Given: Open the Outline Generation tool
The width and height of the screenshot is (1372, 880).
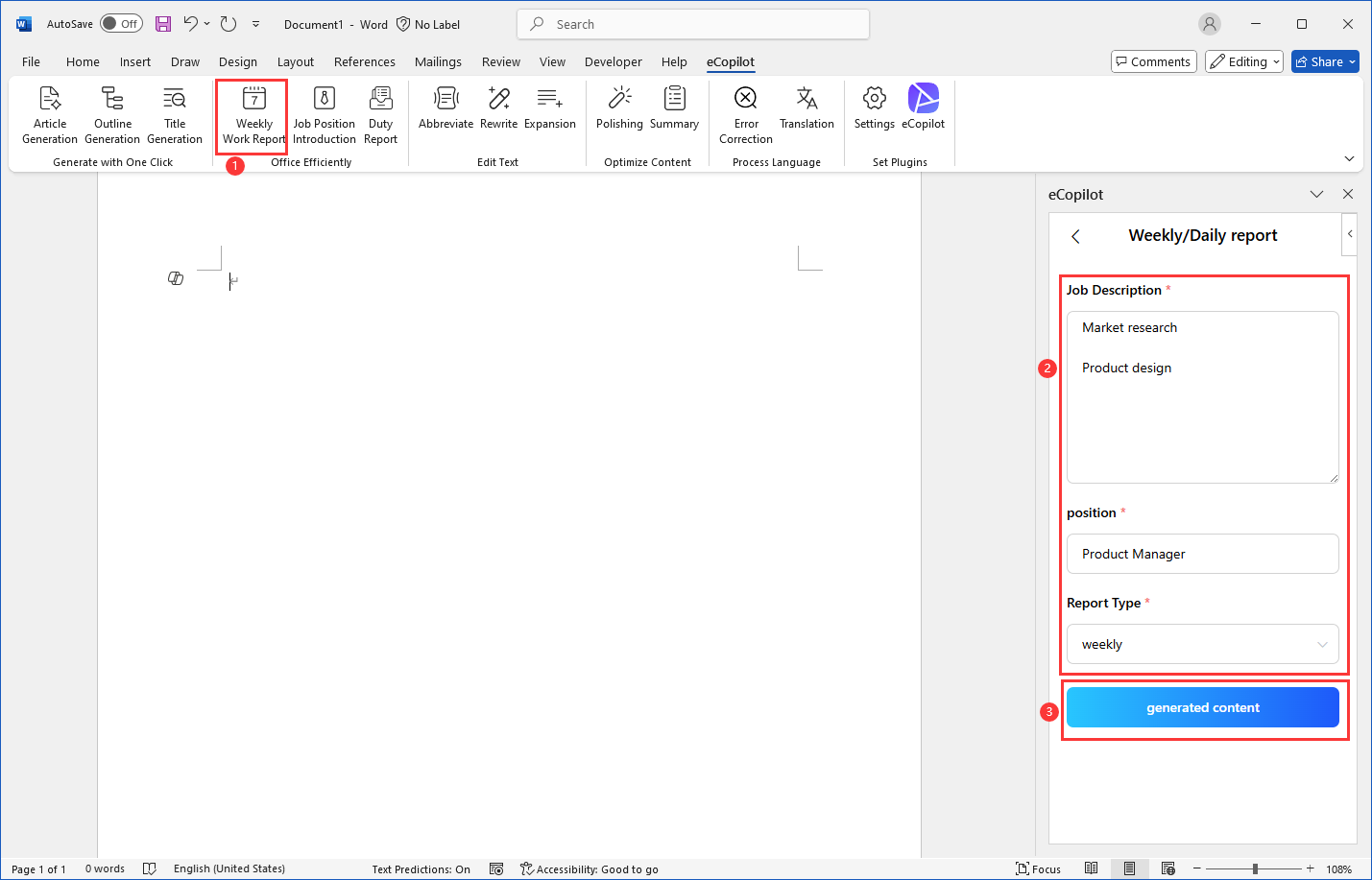Looking at the screenshot, I should pyautogui.click(x=111, y=113).
